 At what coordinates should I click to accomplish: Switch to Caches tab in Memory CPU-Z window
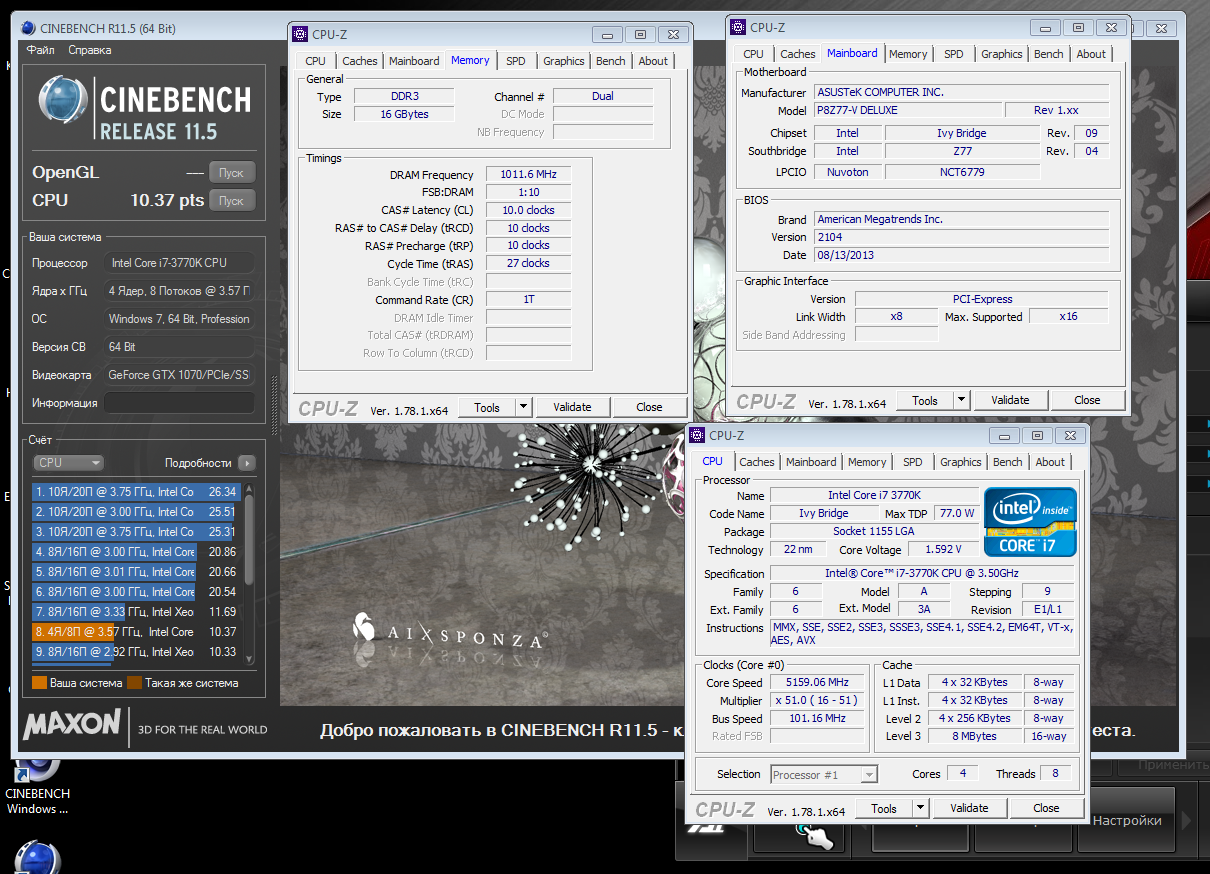point(360,61)
